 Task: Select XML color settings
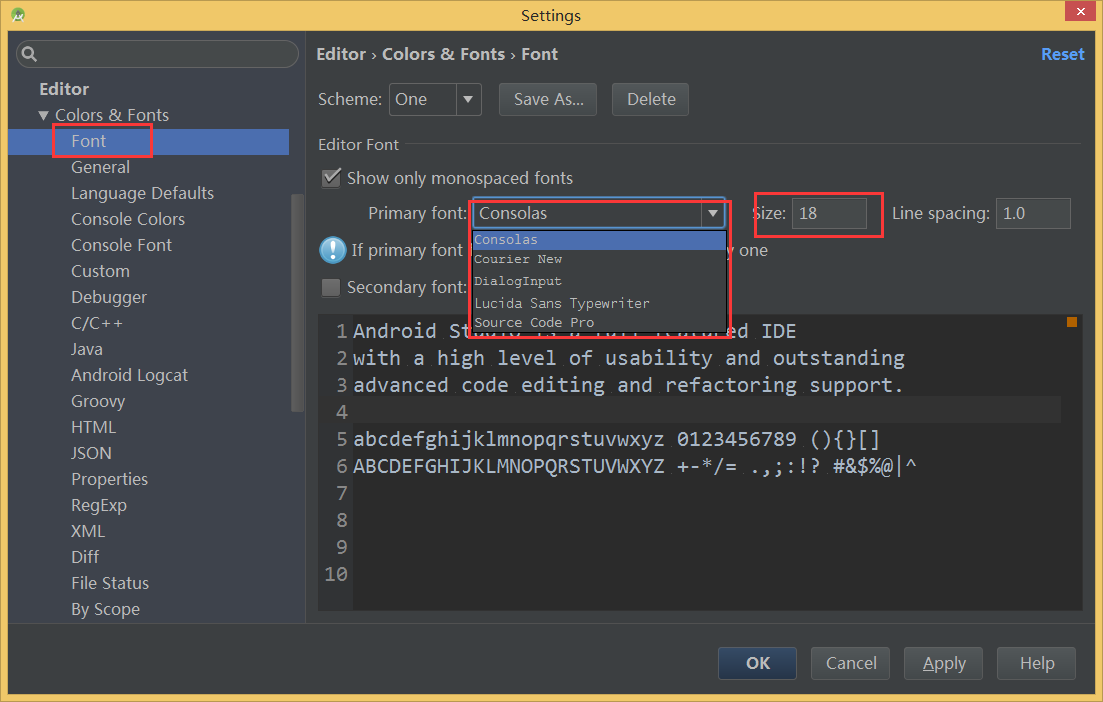click(x=87, y=532)
